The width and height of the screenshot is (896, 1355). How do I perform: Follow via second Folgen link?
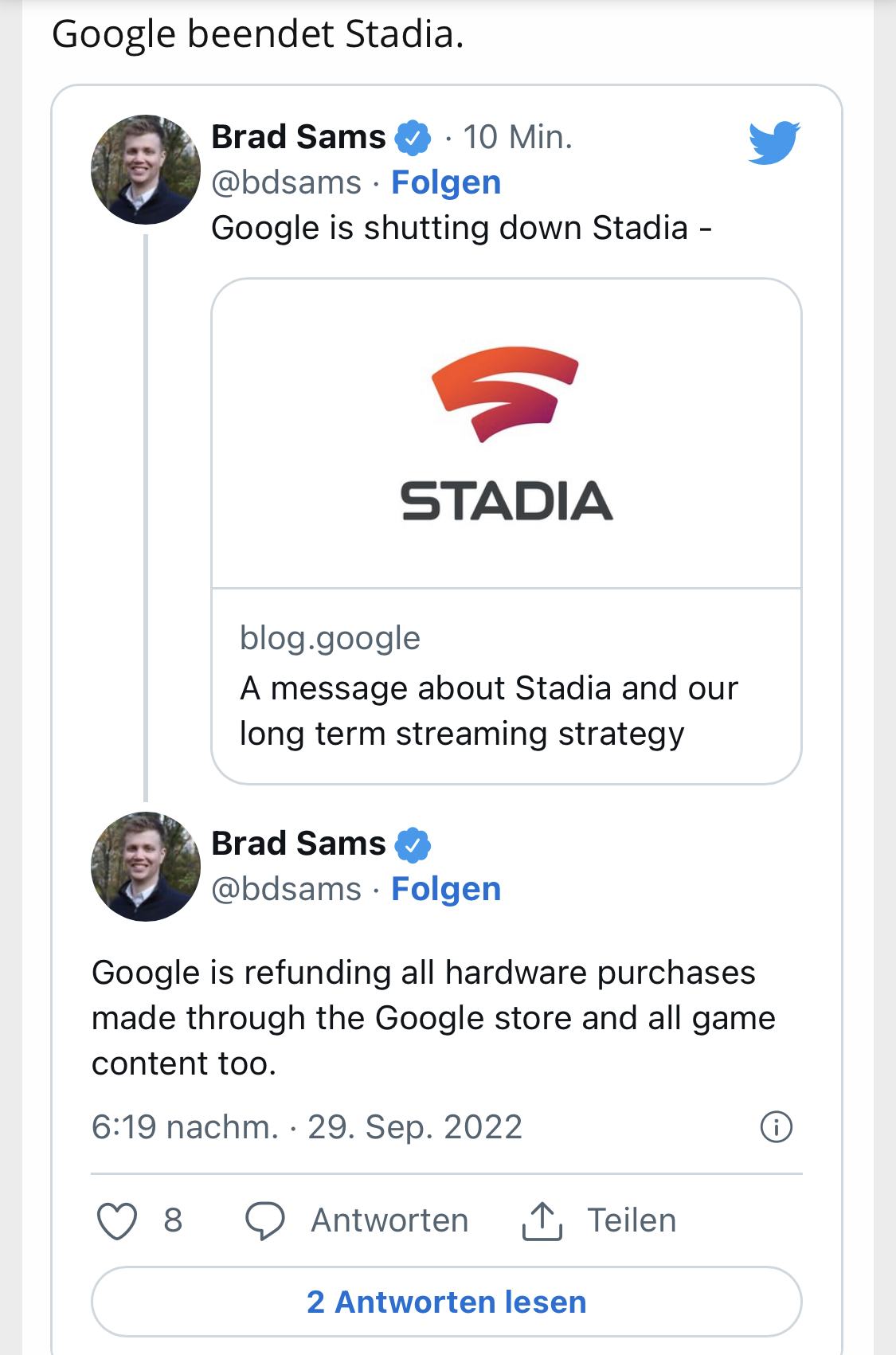pos(446,889)
